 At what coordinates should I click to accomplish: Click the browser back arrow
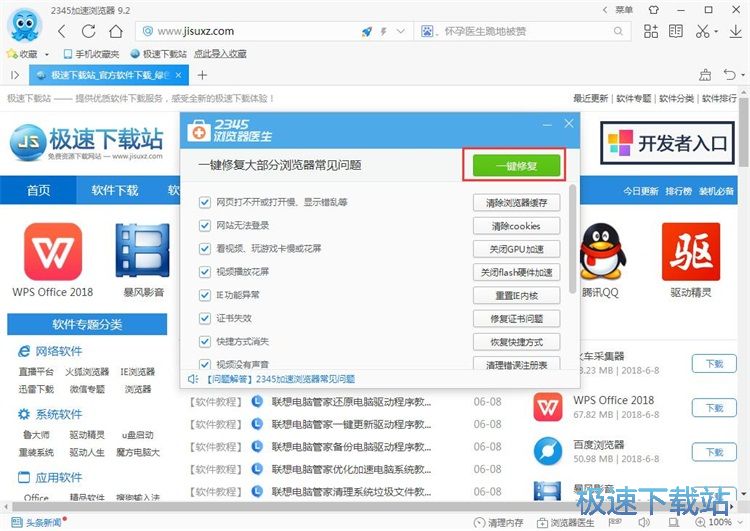[62, 32]
